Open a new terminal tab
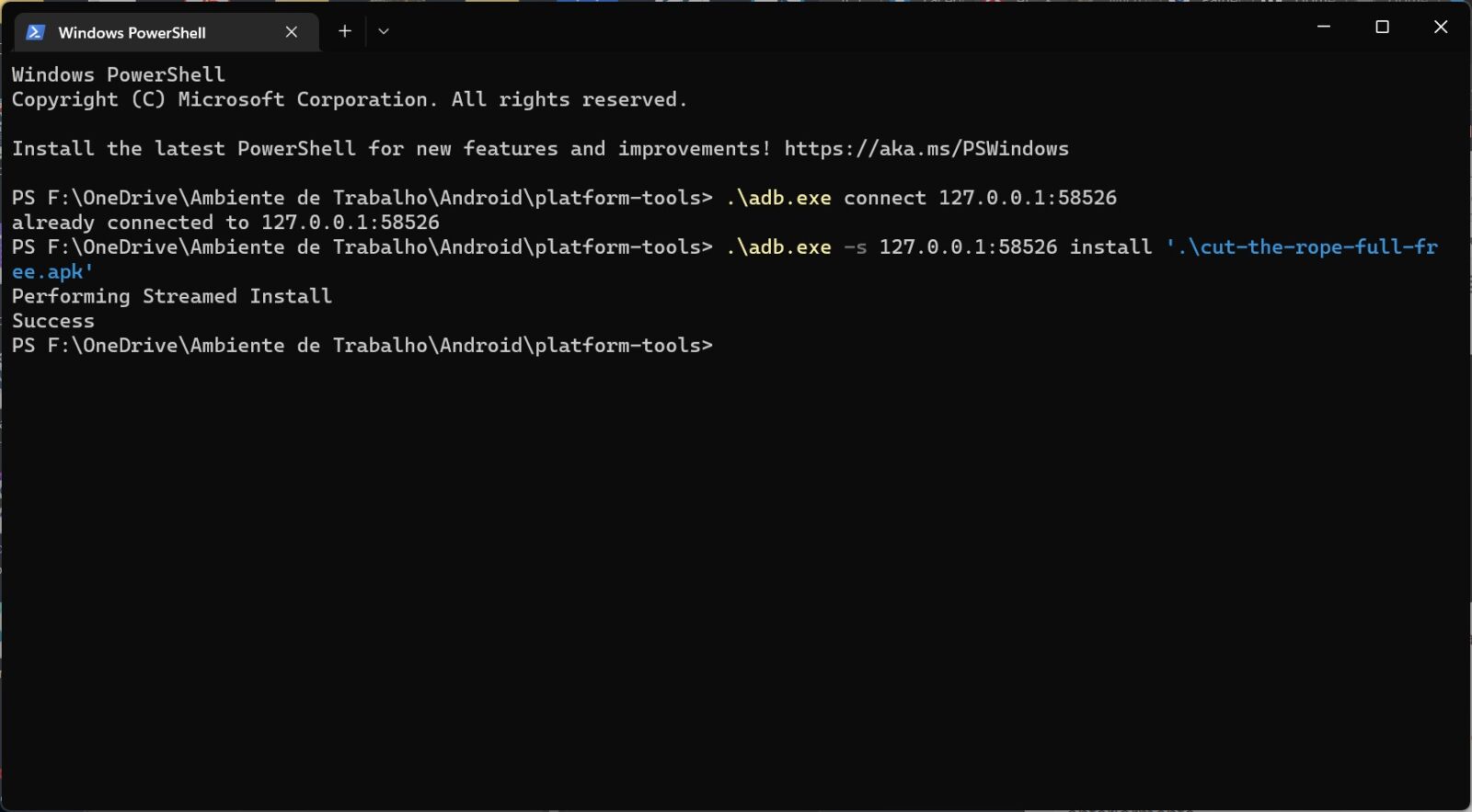 pyautogui.click(x=344, y=30)
